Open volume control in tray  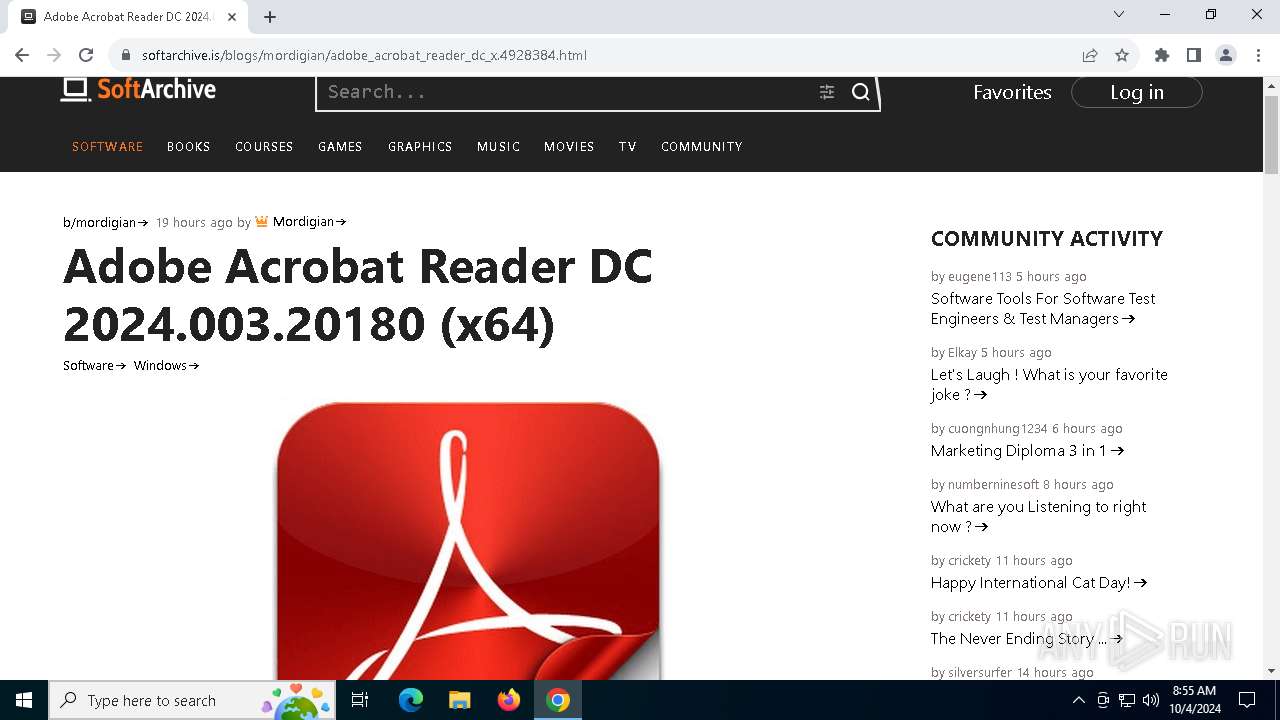click(x=1151, y=700)
